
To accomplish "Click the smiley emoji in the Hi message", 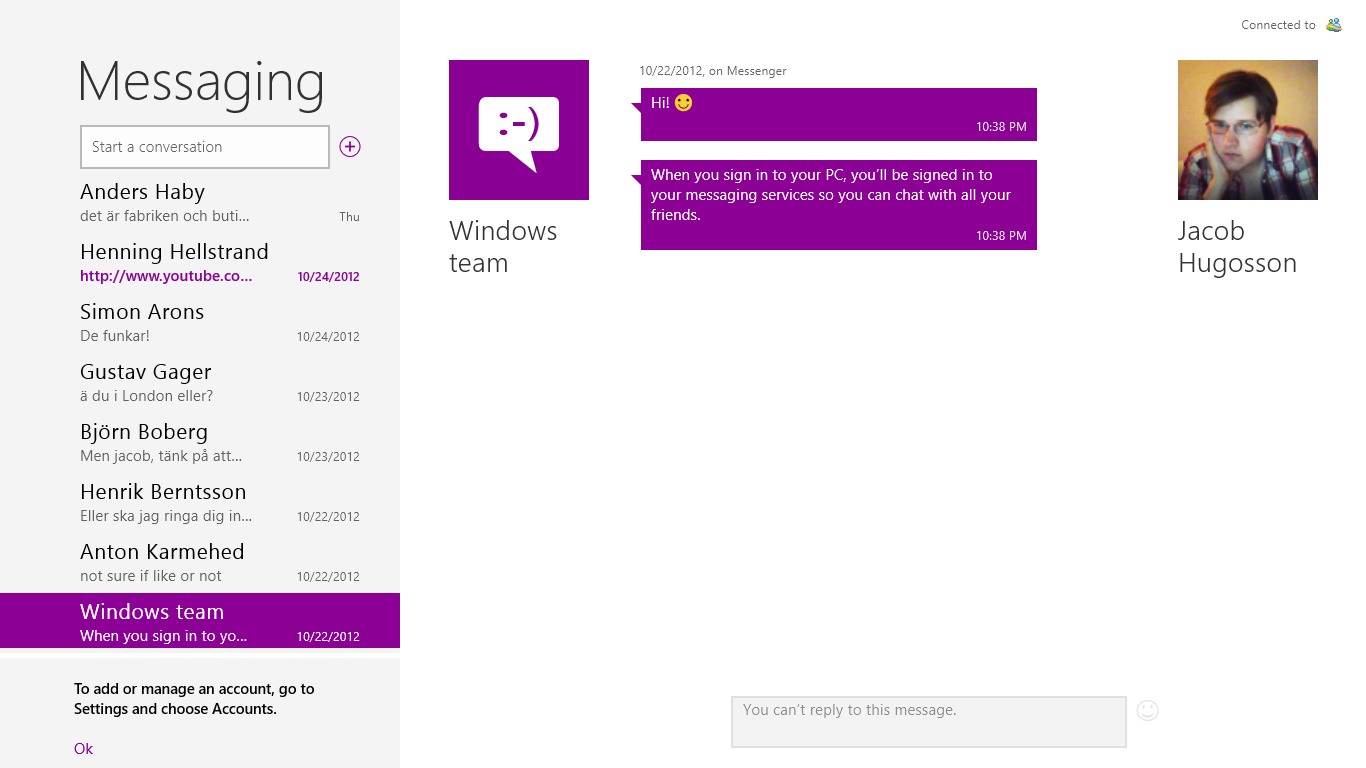I will click(683, 101).
